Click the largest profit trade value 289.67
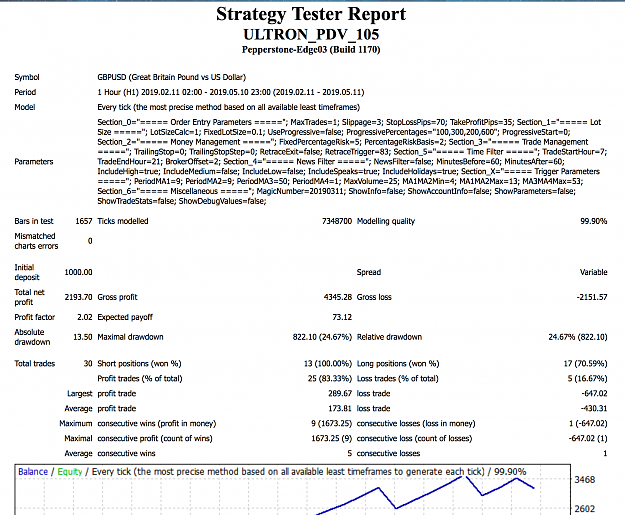The height and width of the screenshot is (515, 625). [340, 394]
